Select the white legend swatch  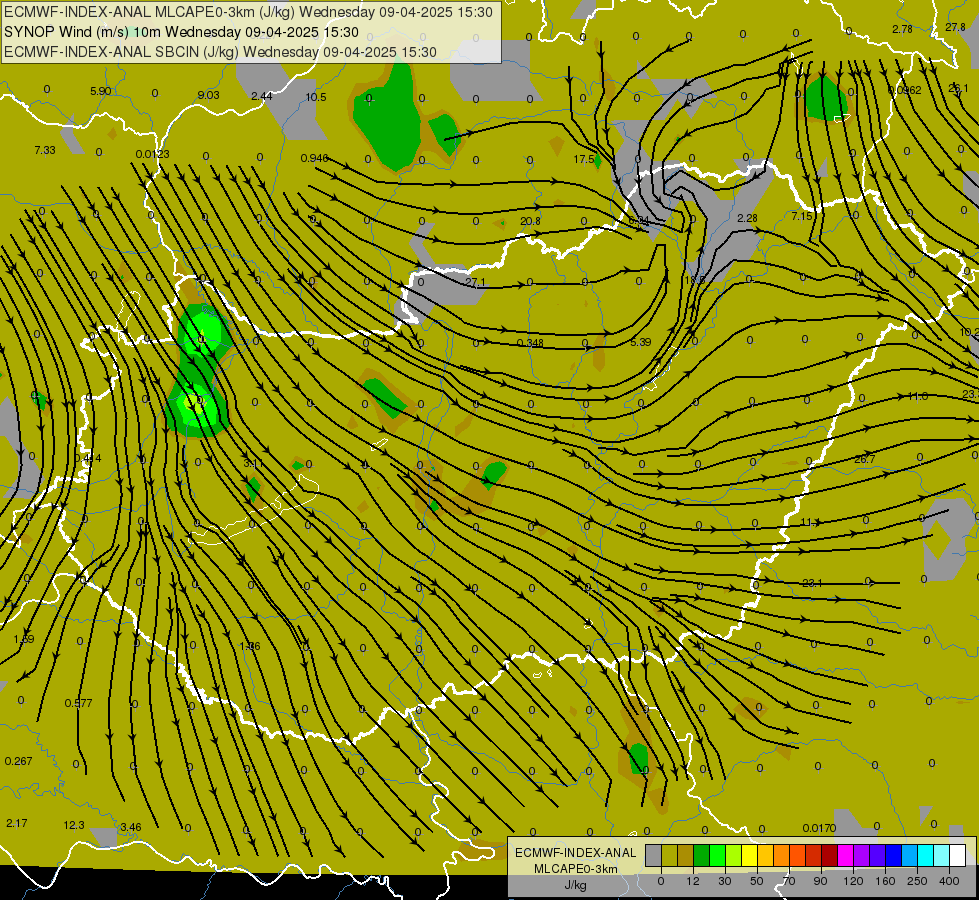point(958,855)
